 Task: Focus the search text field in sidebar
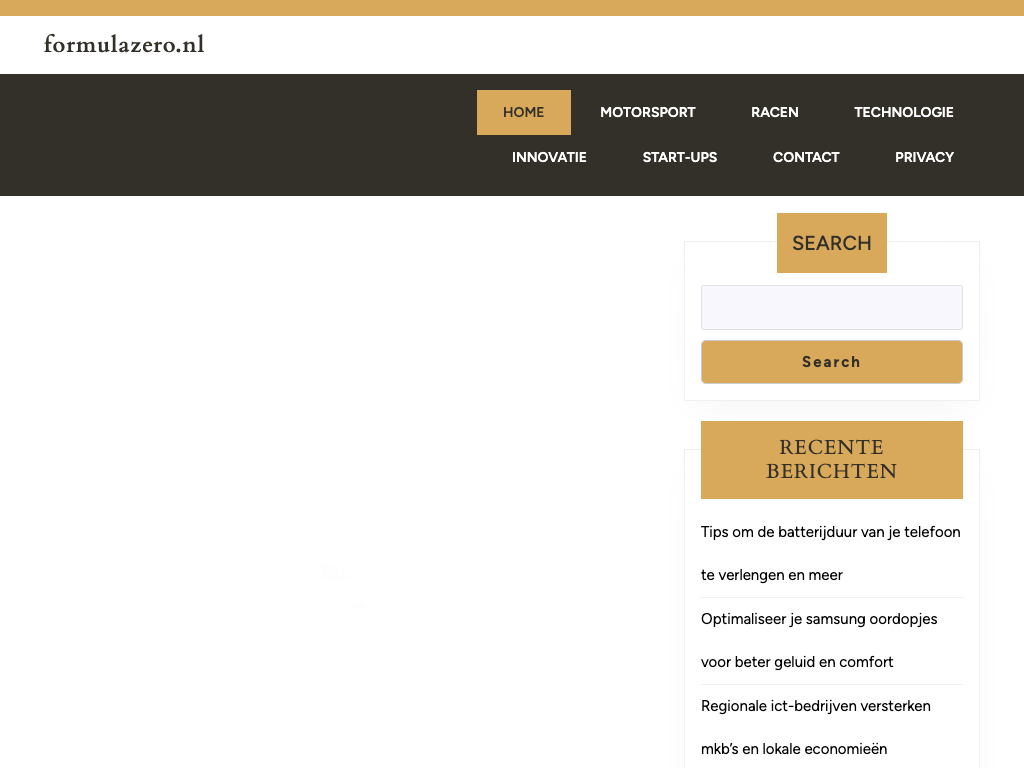coord(831,307)
